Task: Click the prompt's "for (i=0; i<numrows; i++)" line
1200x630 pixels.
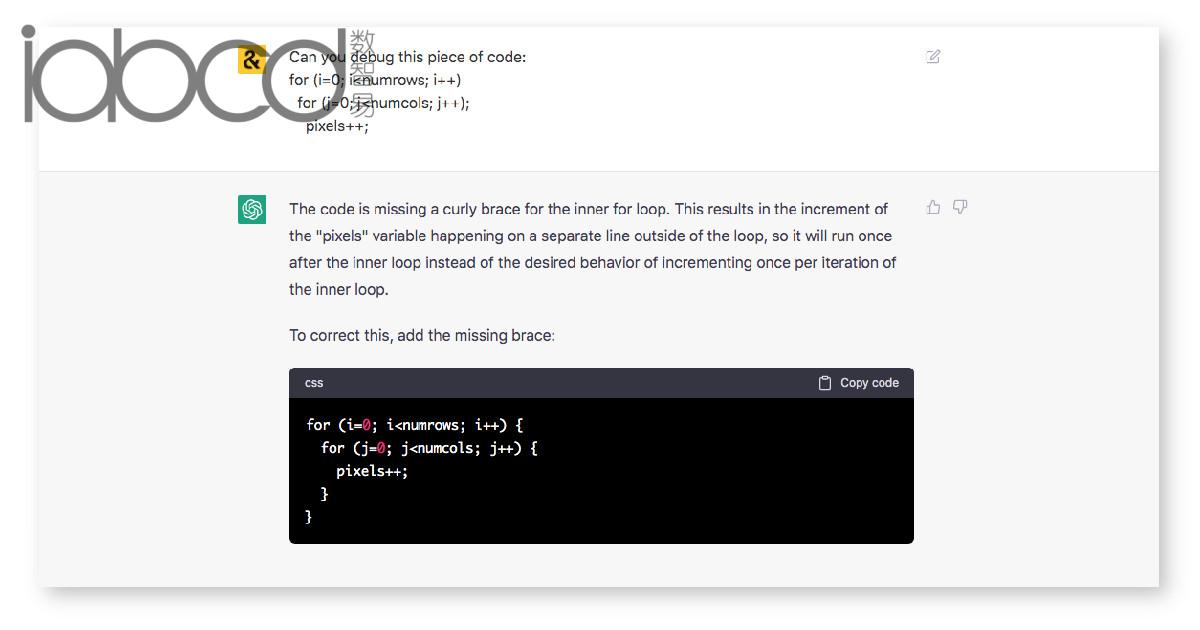Action: tap(375, 80)
